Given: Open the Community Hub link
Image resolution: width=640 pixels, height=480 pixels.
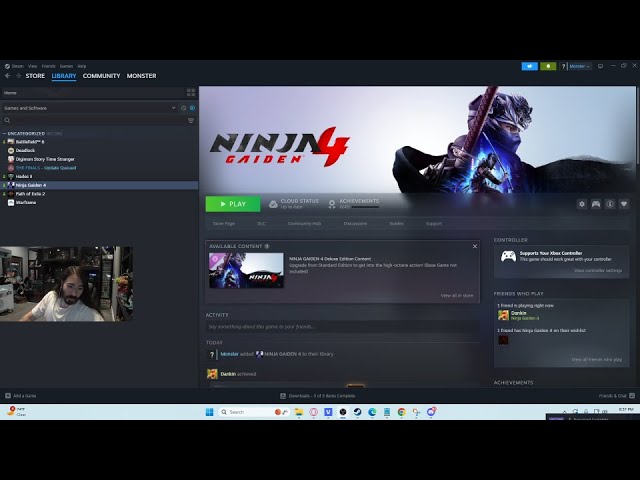Looking at the screenshot, I should [304, 224].
